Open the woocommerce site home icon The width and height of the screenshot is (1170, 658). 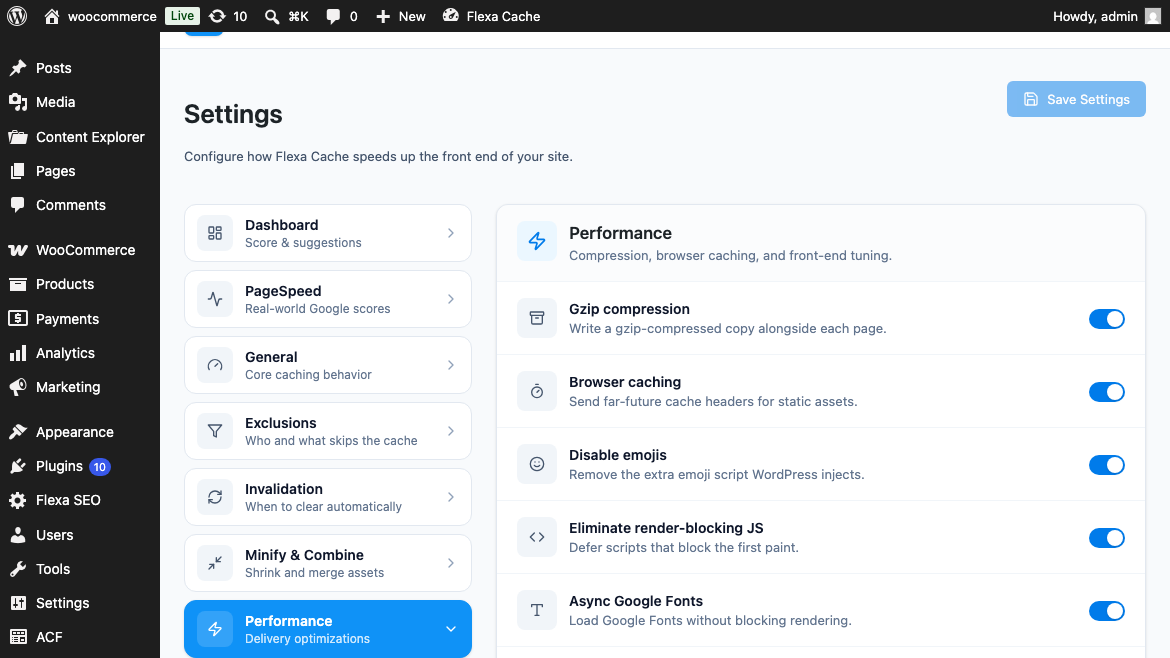(x=51, y=16)
